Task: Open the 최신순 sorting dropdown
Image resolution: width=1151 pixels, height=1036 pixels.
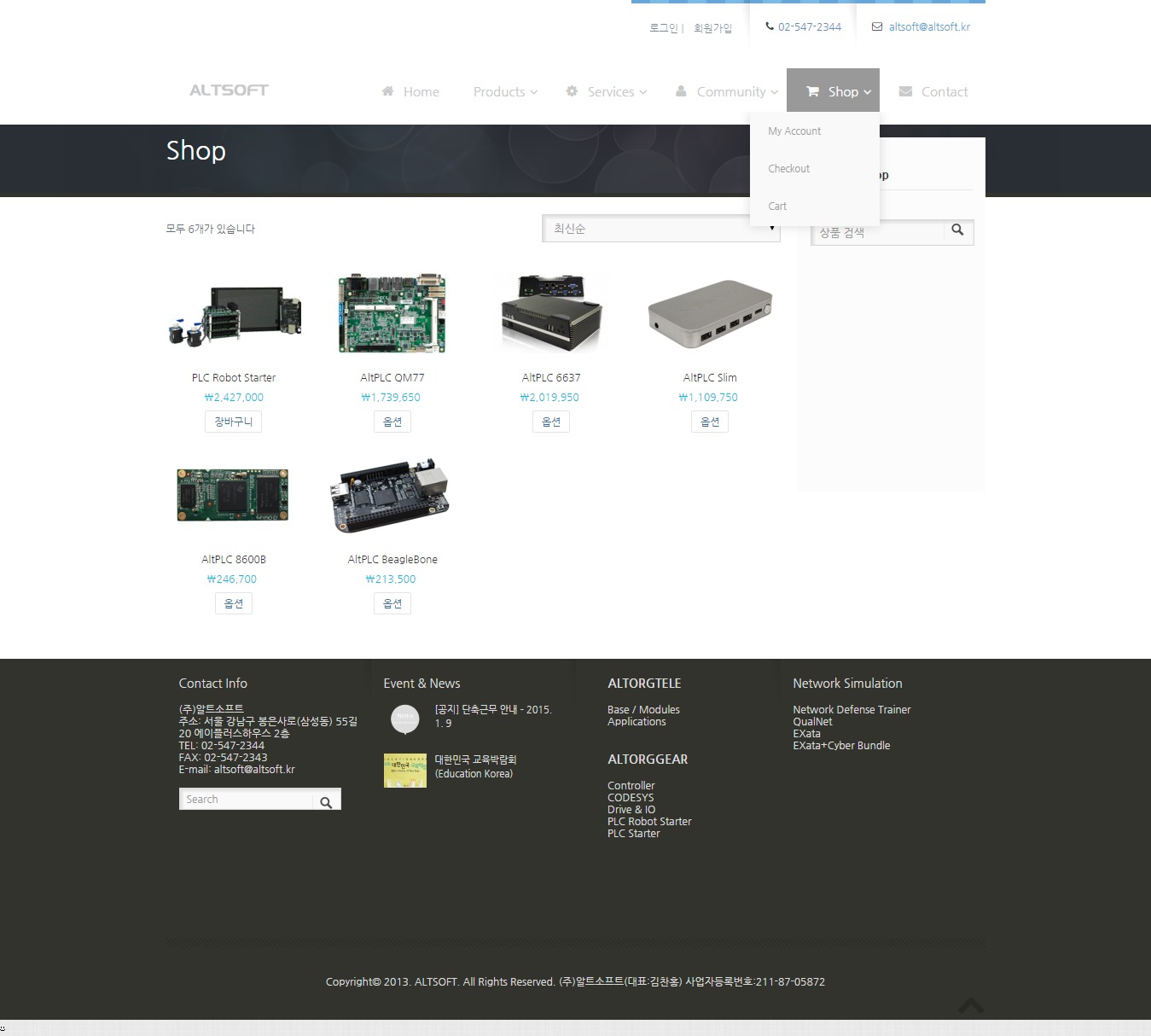Action: (x=661, y=228)
